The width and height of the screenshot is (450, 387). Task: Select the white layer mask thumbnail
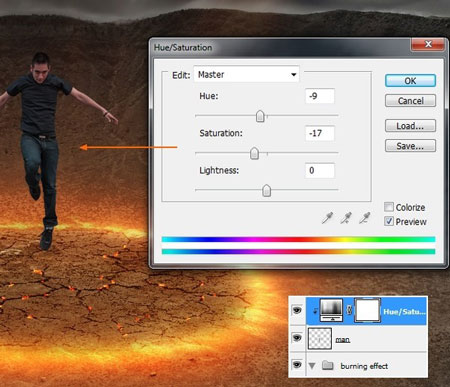click(x=367, y=310)
